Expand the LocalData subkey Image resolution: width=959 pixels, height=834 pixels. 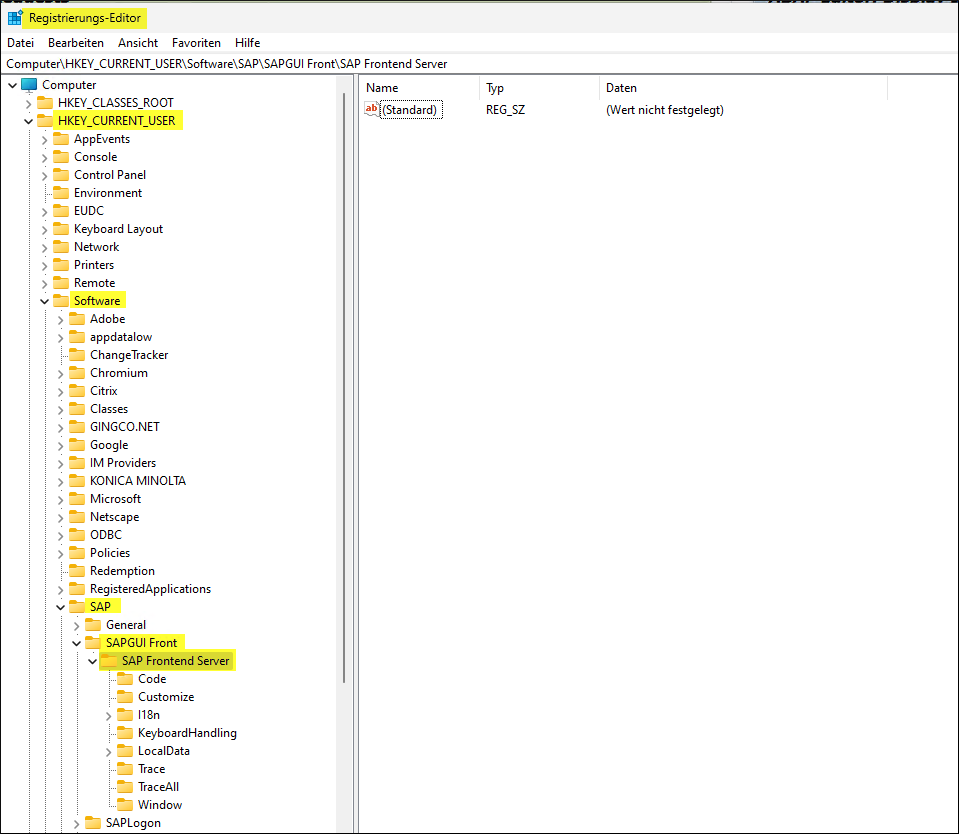click(108, 751)
